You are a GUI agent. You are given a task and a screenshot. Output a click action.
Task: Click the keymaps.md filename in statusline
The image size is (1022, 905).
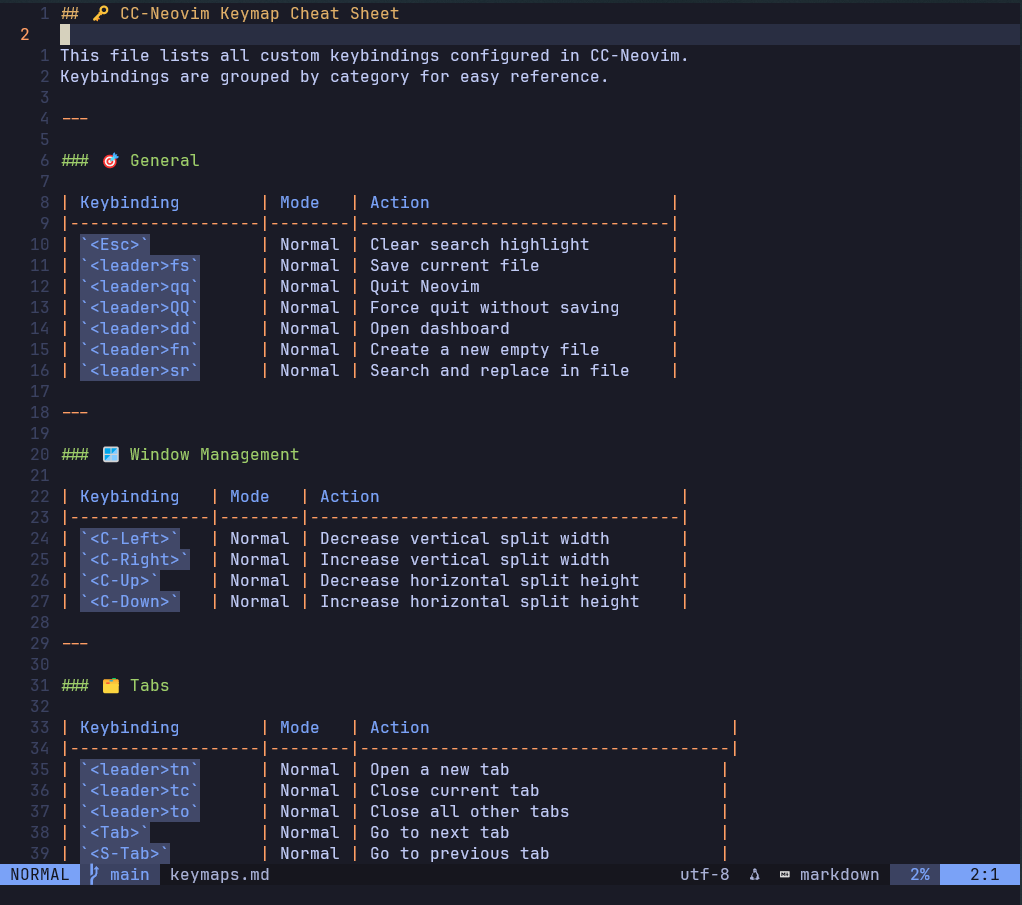(219, 875)
